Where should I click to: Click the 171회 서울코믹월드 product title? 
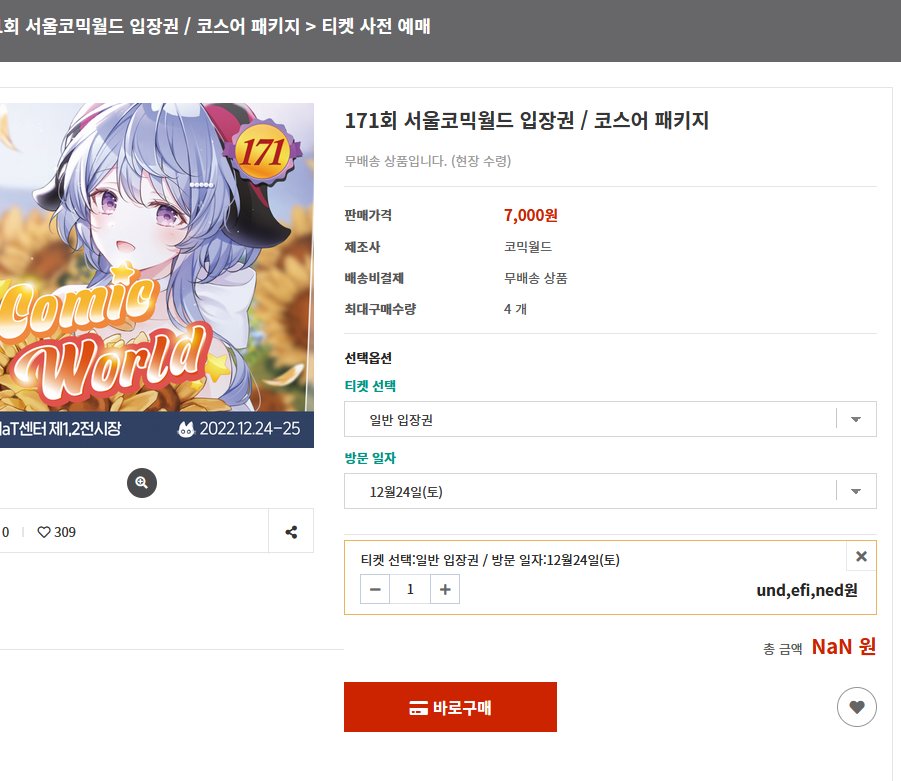tap(526, 121)
